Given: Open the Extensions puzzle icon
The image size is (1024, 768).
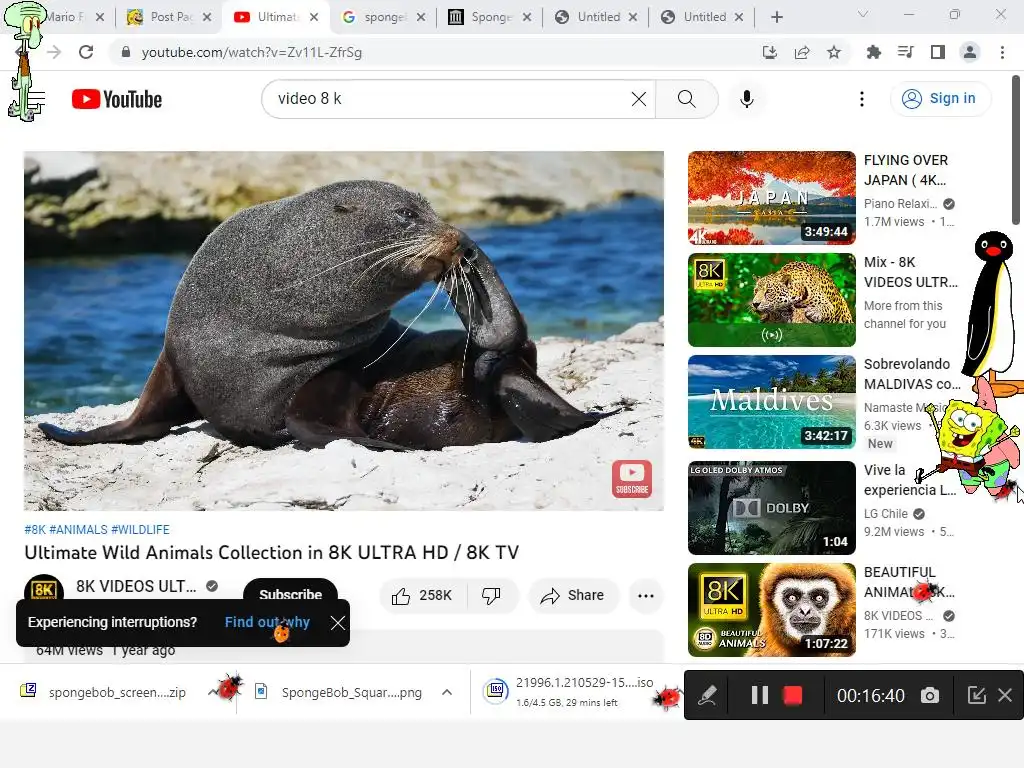Looking at the screenshot, I should coord(874,52).
